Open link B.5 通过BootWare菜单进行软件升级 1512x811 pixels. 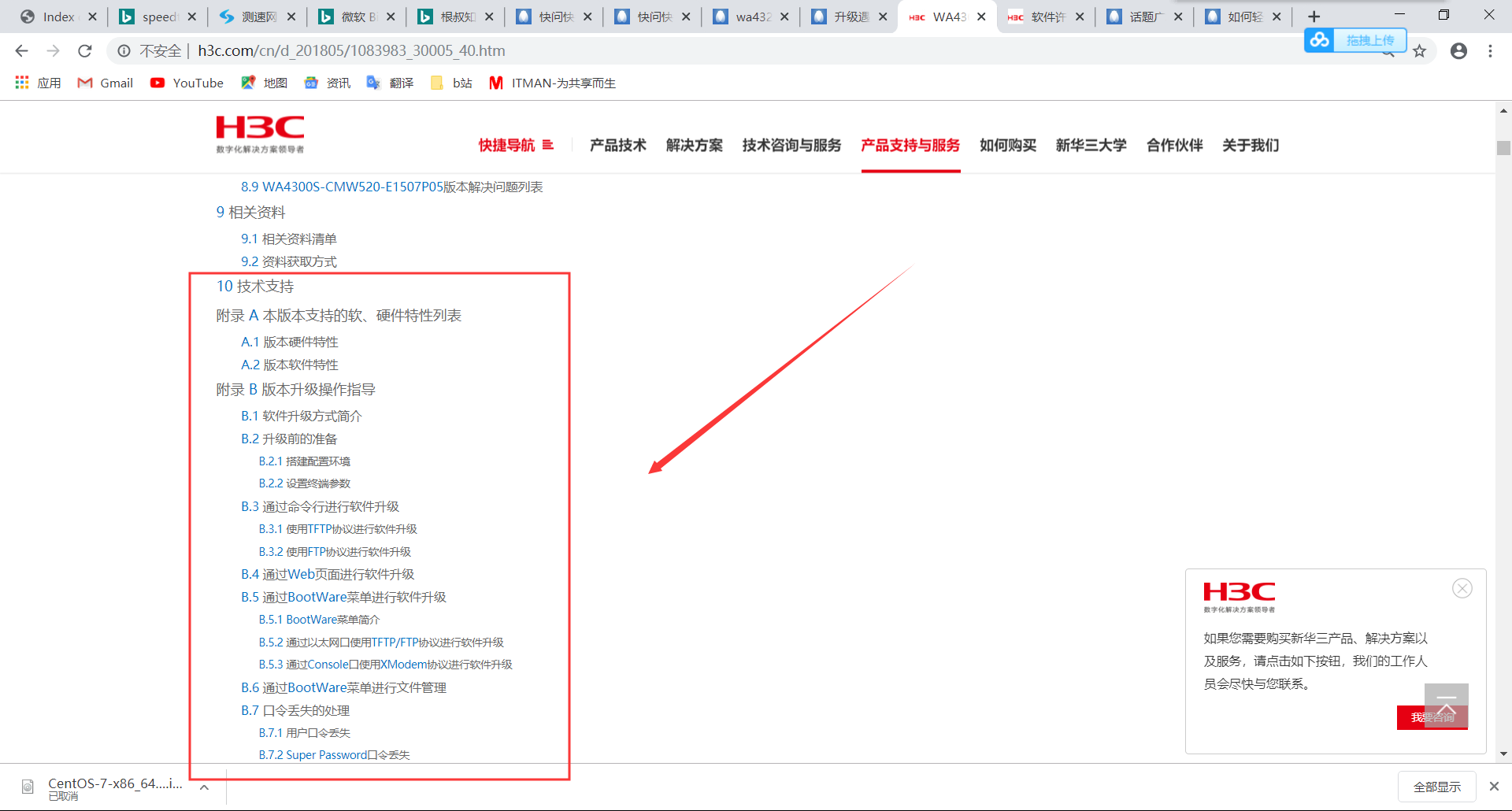click(343, 597)
